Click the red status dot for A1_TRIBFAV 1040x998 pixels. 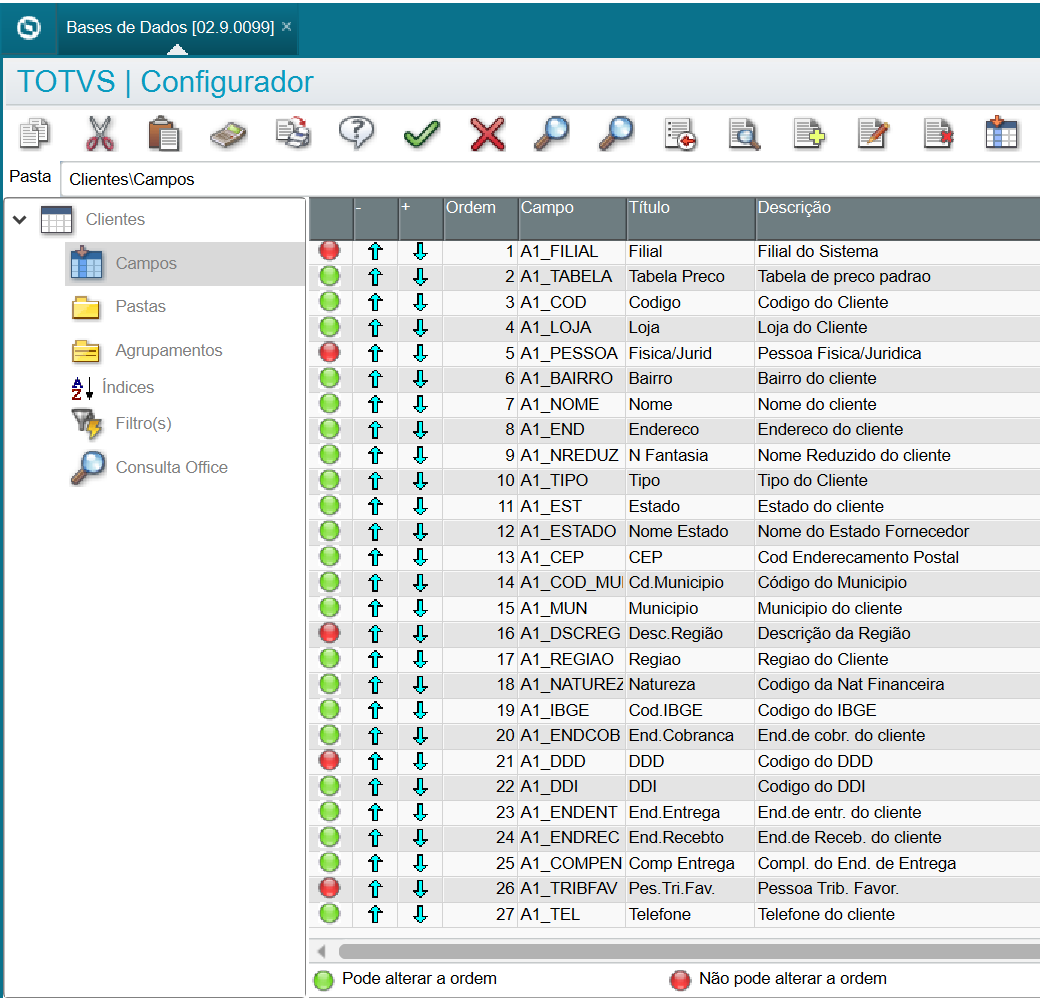tap(330, 887)
